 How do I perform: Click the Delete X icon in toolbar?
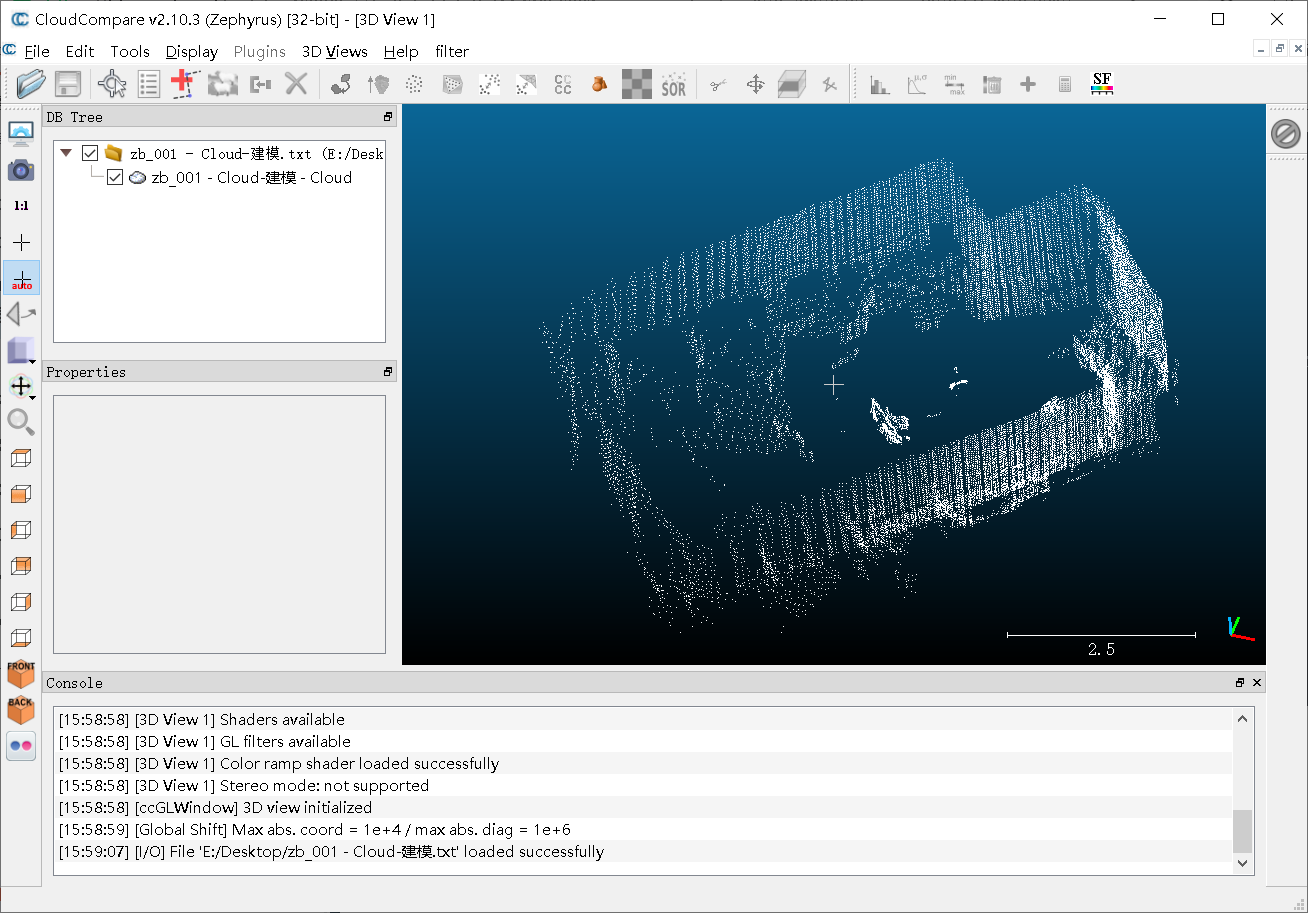296,84
